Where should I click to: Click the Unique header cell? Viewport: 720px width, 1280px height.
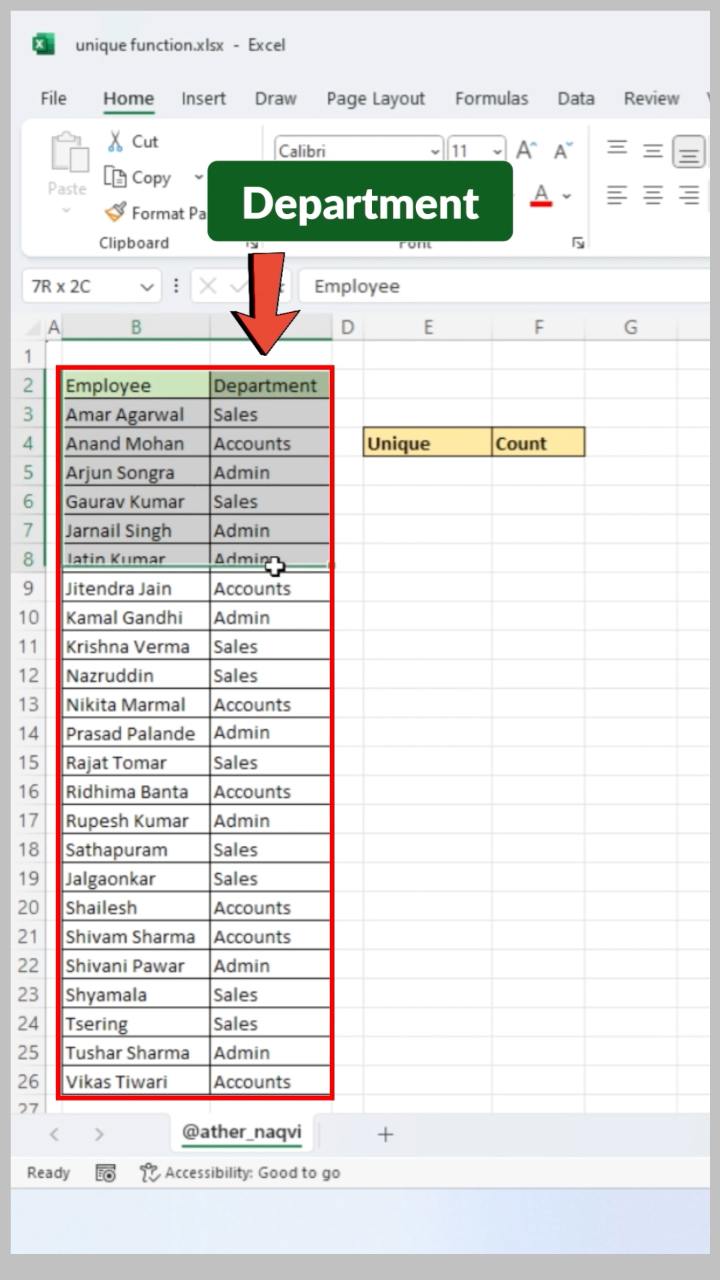point(427,443)
